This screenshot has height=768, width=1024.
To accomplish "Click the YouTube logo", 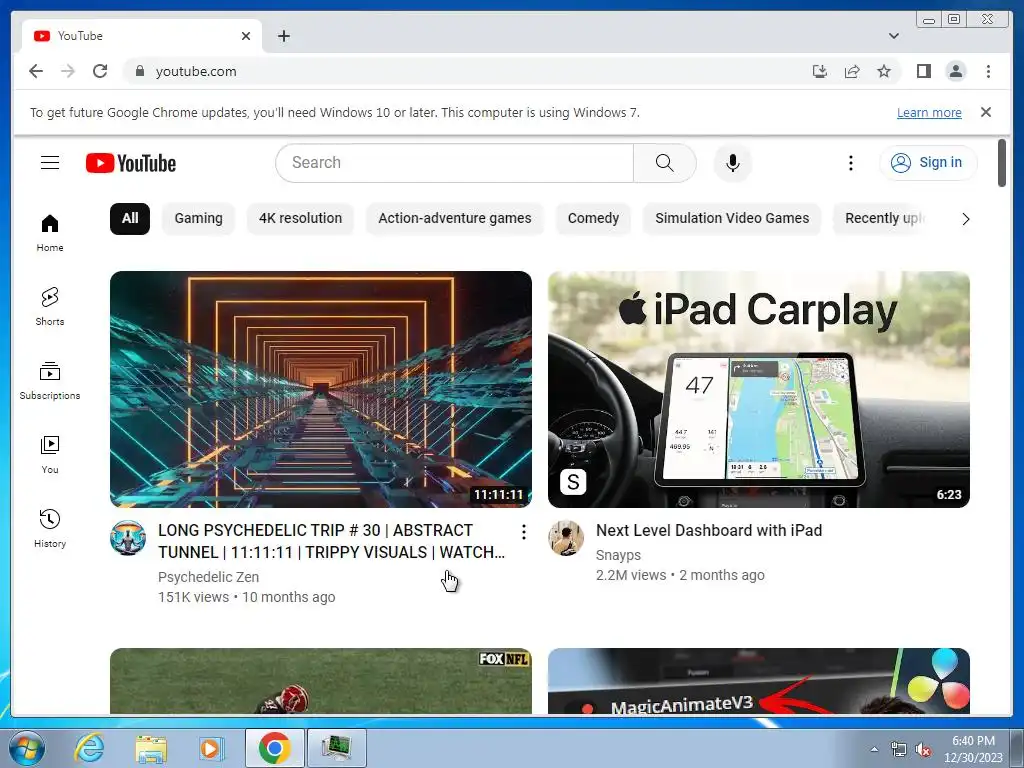I will click(x=131, y=163).
